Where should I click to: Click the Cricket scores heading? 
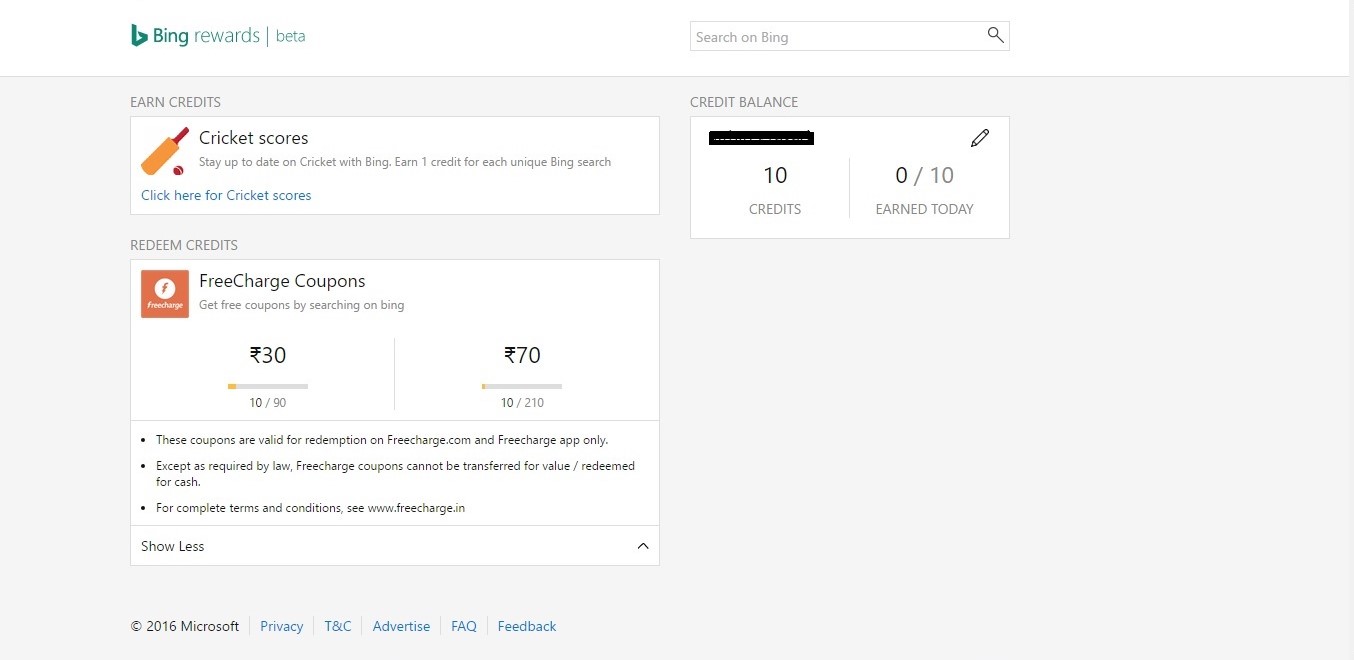(254, 138)
